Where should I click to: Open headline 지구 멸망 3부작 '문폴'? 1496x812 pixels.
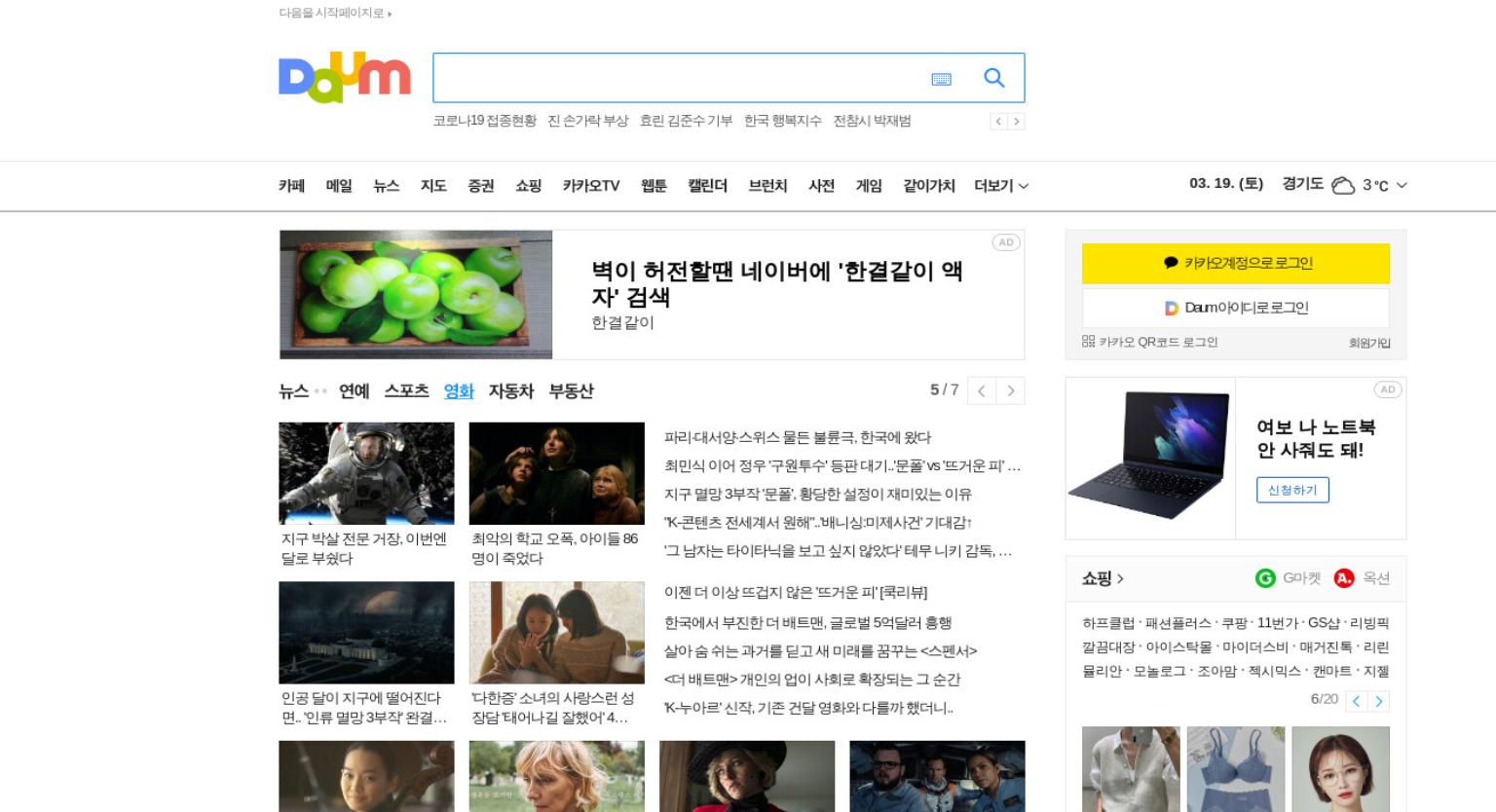[x=818, y=495]
